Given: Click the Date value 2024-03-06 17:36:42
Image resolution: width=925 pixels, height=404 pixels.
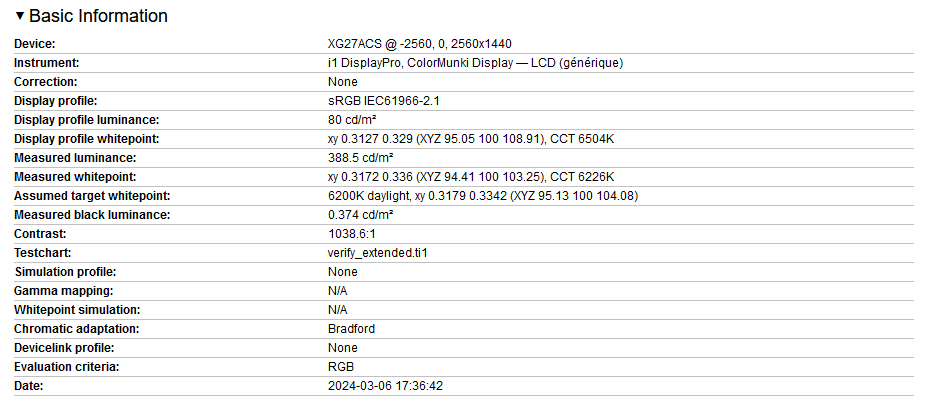Looking at the screenshot, I should [x=385, y=386].
